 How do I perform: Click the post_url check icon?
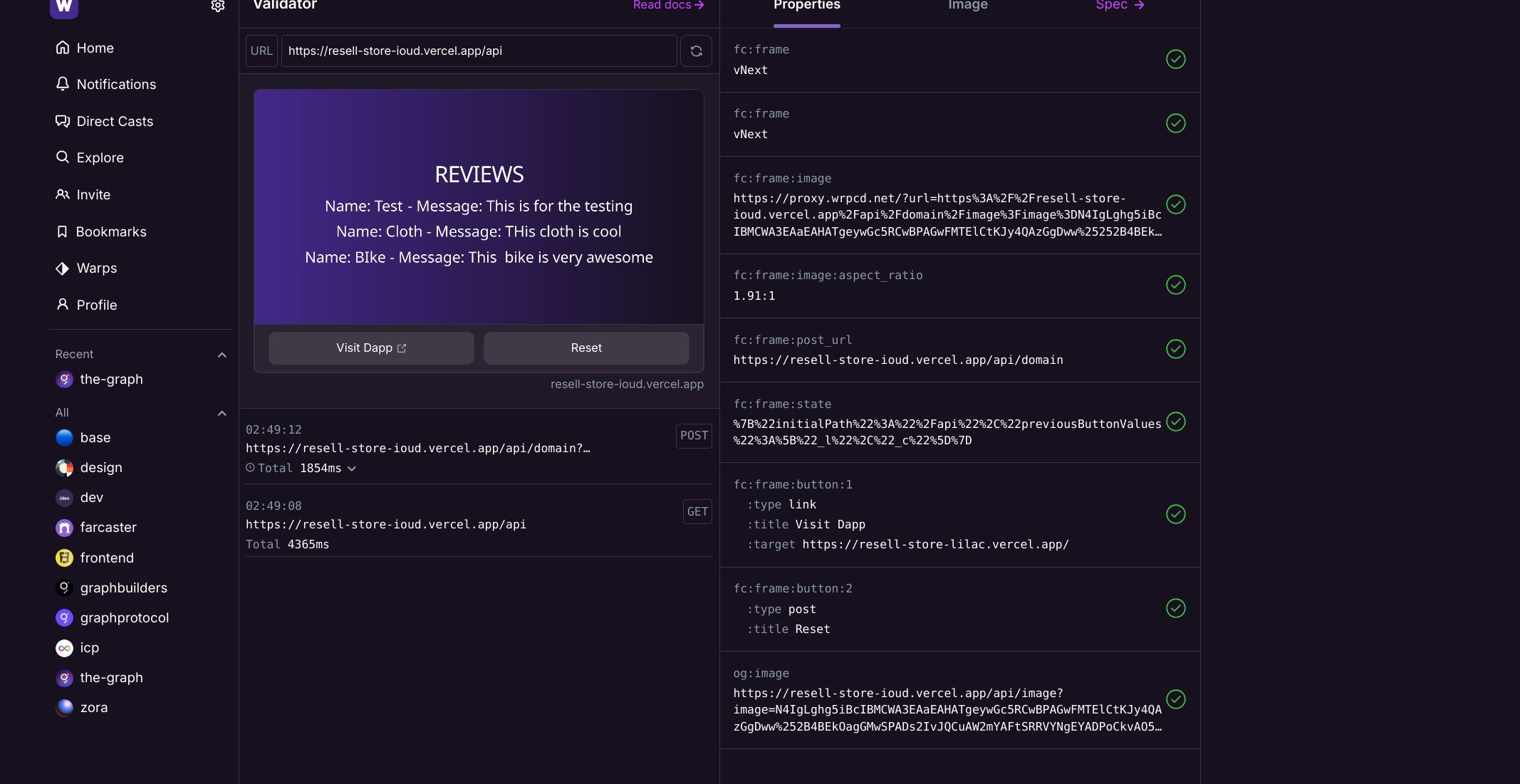click(1175, 349)
